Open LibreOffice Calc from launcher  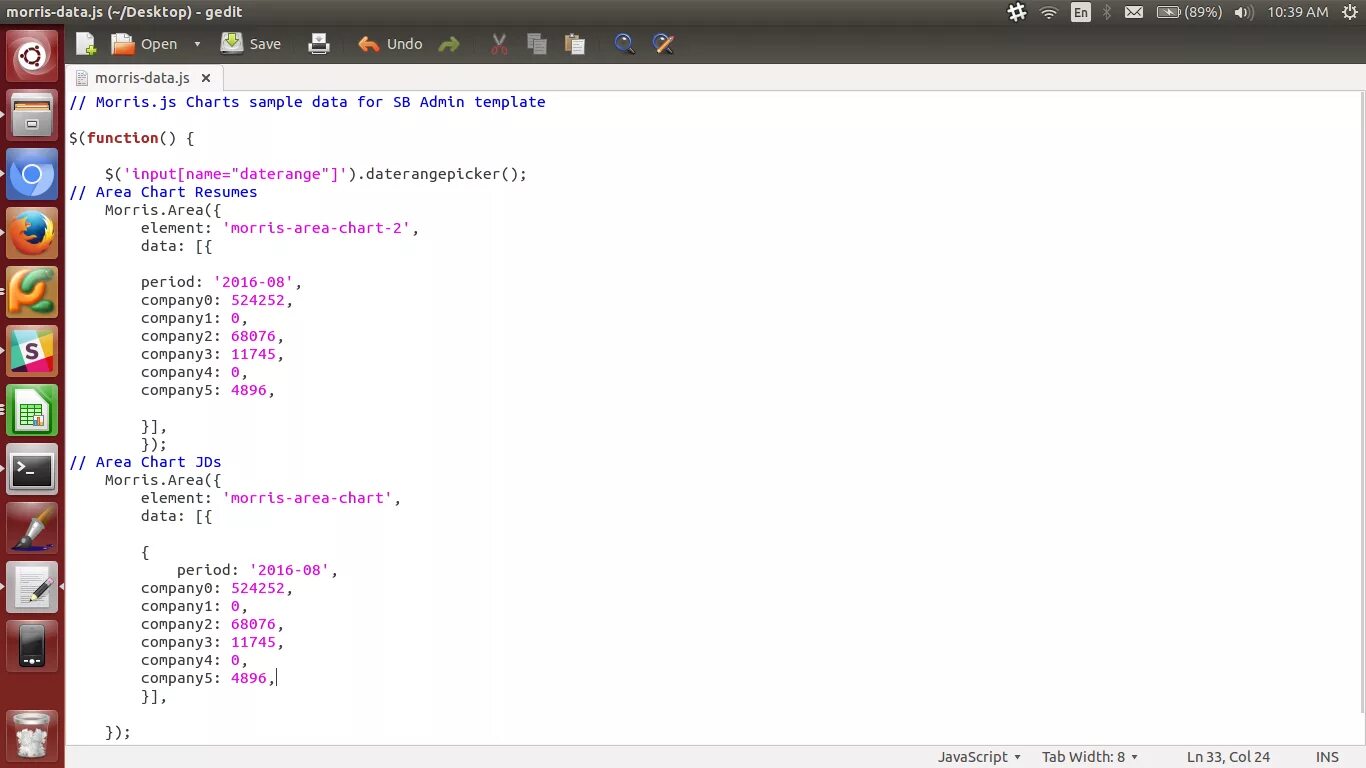pyautogui.click(x=32, y=410)
